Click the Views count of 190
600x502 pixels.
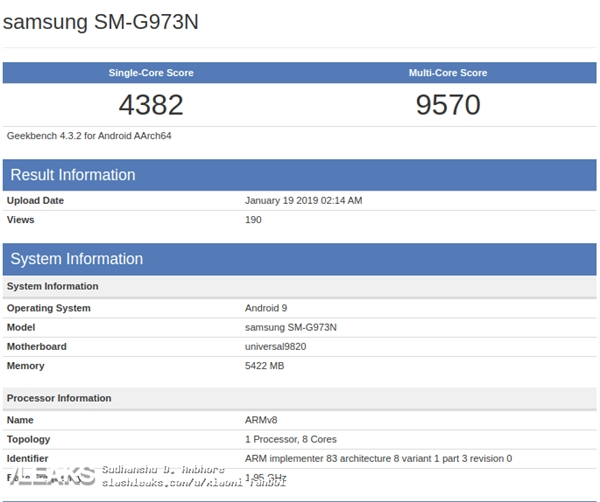coord(253,219)
